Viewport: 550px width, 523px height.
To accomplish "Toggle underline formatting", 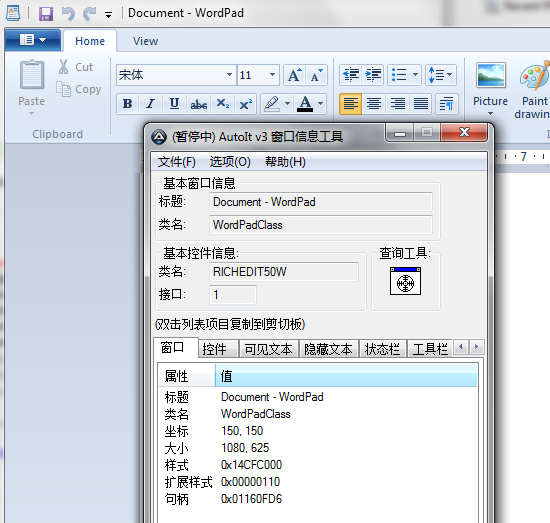I will tap(174, 103).
